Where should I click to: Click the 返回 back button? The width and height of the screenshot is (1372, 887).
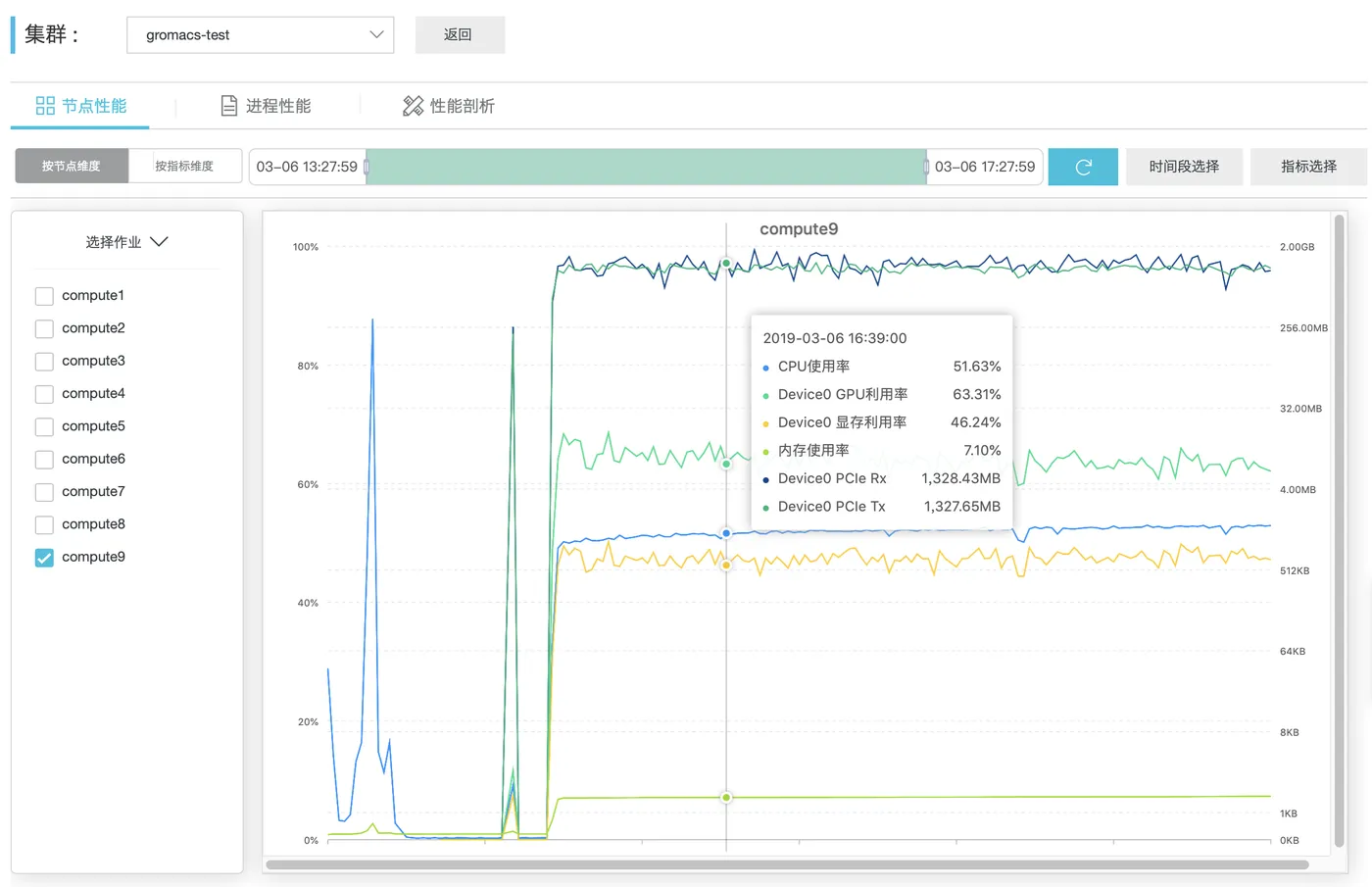(x=460, y=34)
